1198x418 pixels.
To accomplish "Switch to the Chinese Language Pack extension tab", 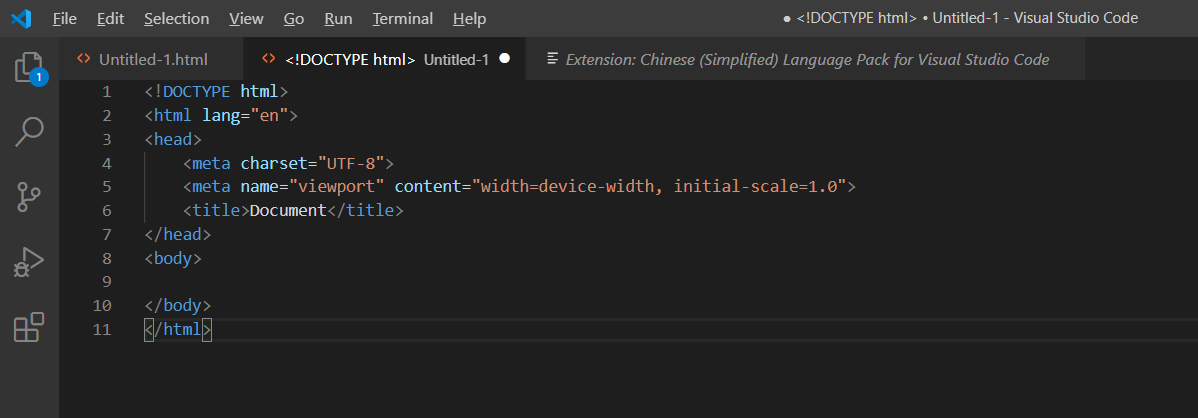I will point(807,59).
